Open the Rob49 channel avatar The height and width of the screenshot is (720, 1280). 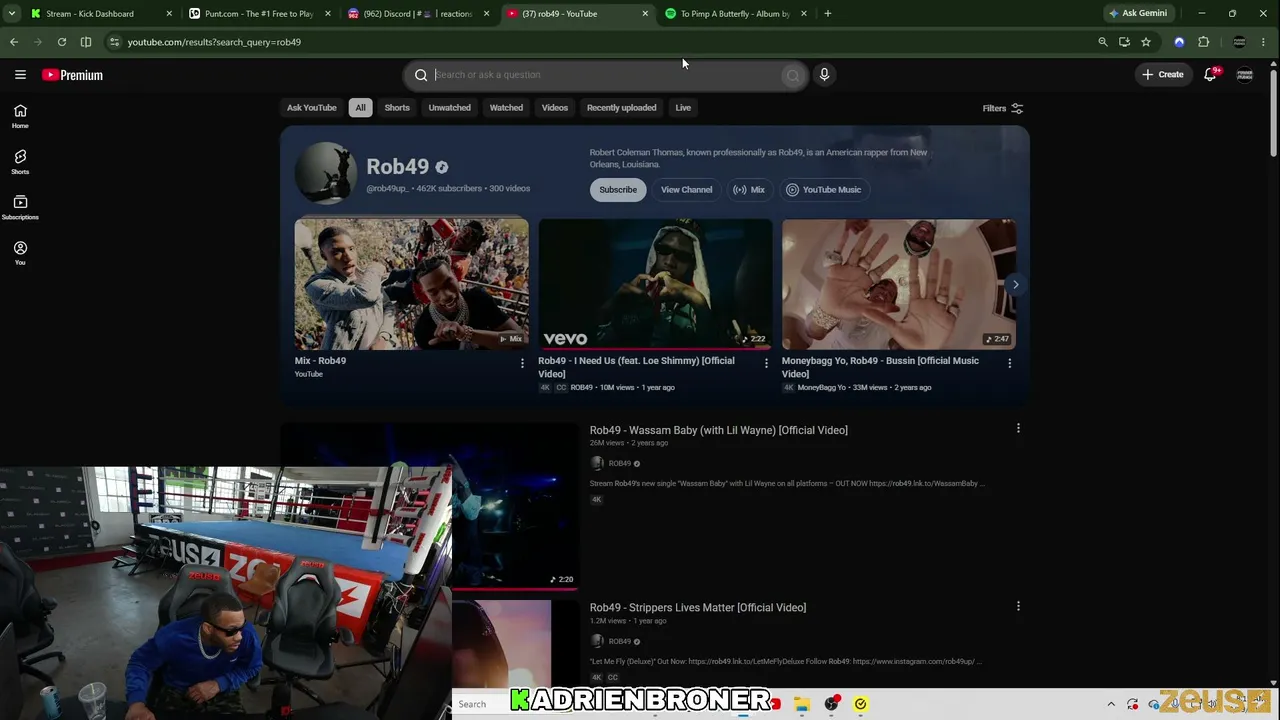click(325, 173)
